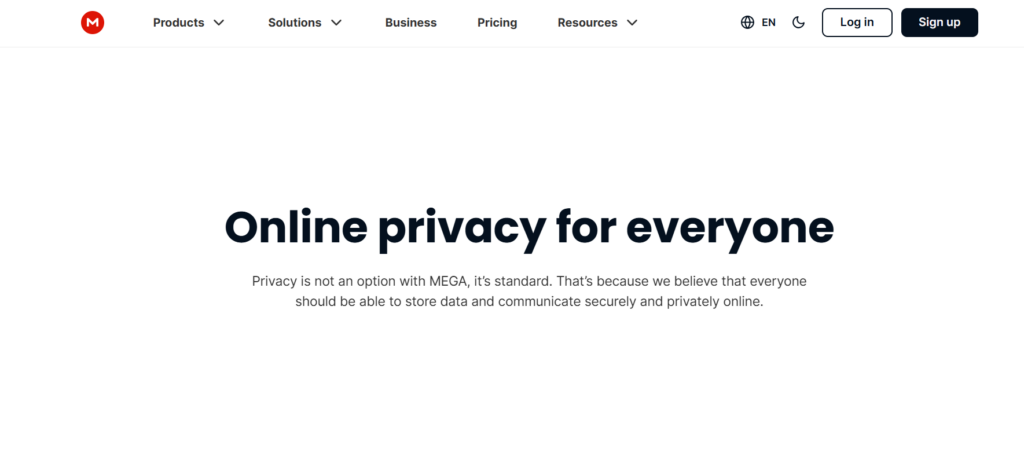The height and width of the screenshot is (465, 1024).
Task: Expand the Resources chevron arrow
Action: click(x=632, y=23)
